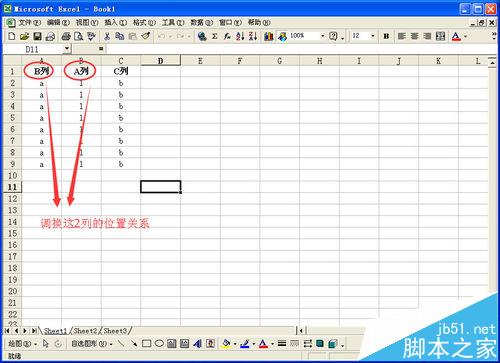
Task: Insert a hyperlink with the globe icon
Action: tap(202, 36)
